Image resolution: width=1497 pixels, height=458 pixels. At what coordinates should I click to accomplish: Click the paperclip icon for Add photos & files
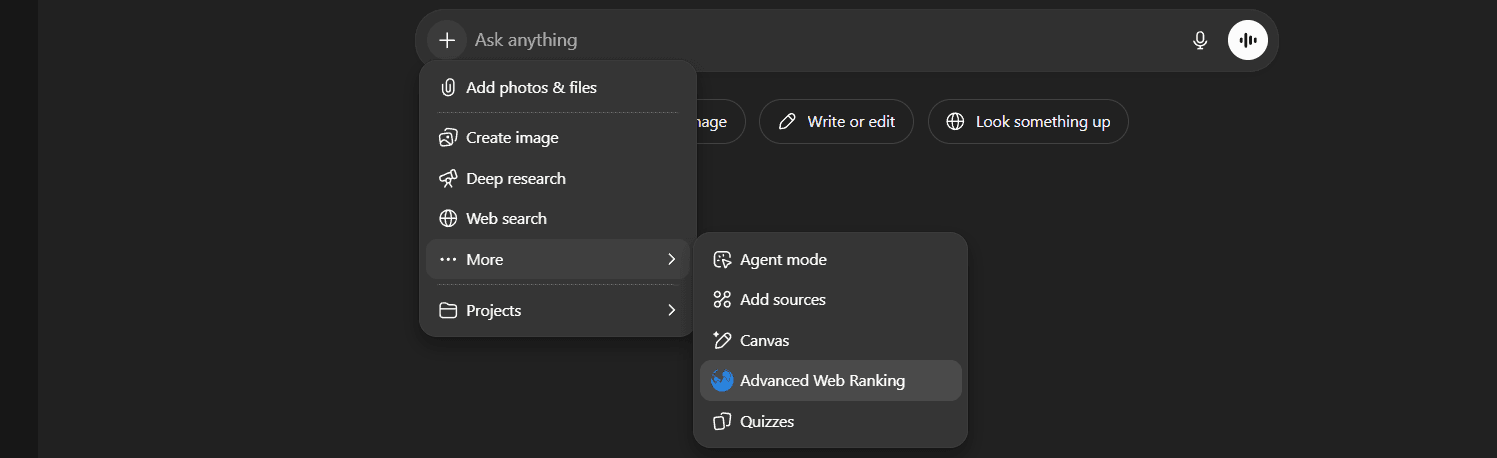pos(448,87)
